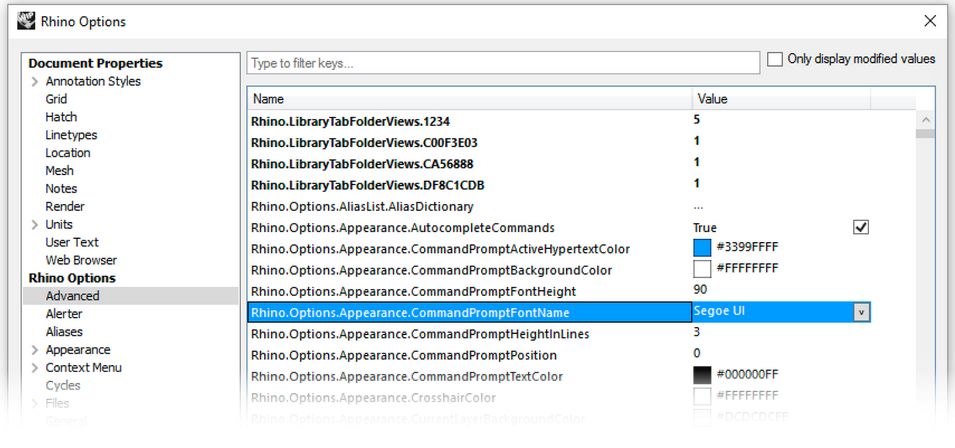
Task: Click the LibraryTabFolderViews.1234 value 5
Action: (x=696, y=119)
